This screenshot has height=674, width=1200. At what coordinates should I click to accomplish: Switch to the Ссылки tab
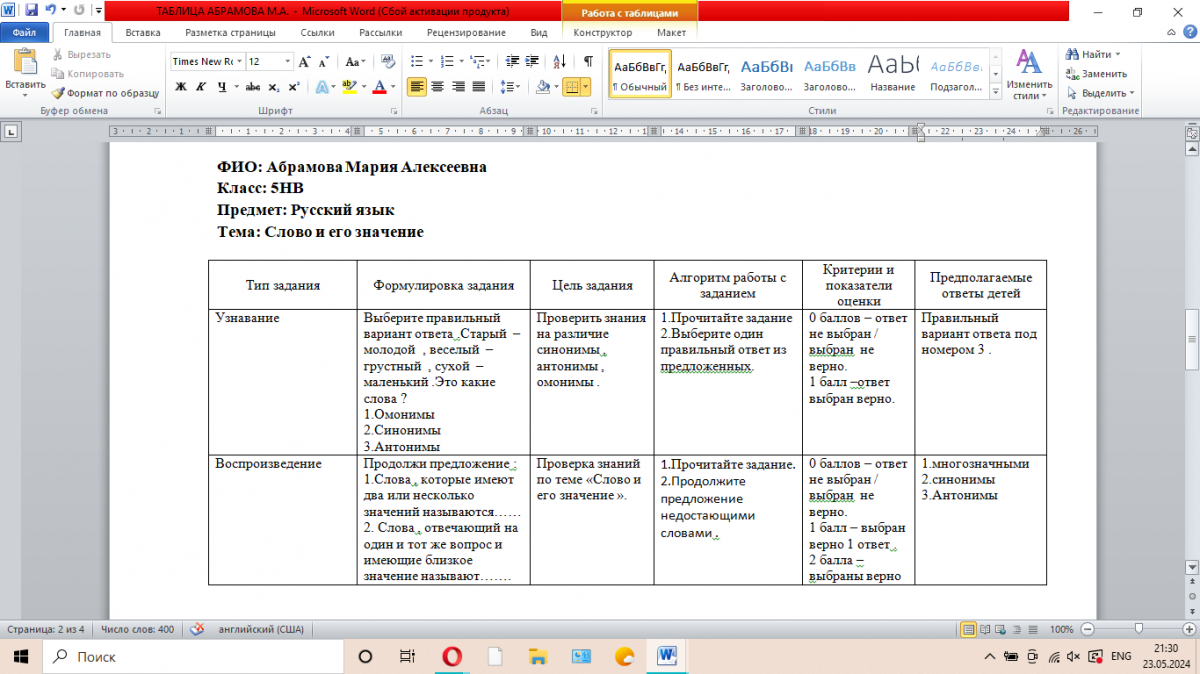tap(317, 33)
